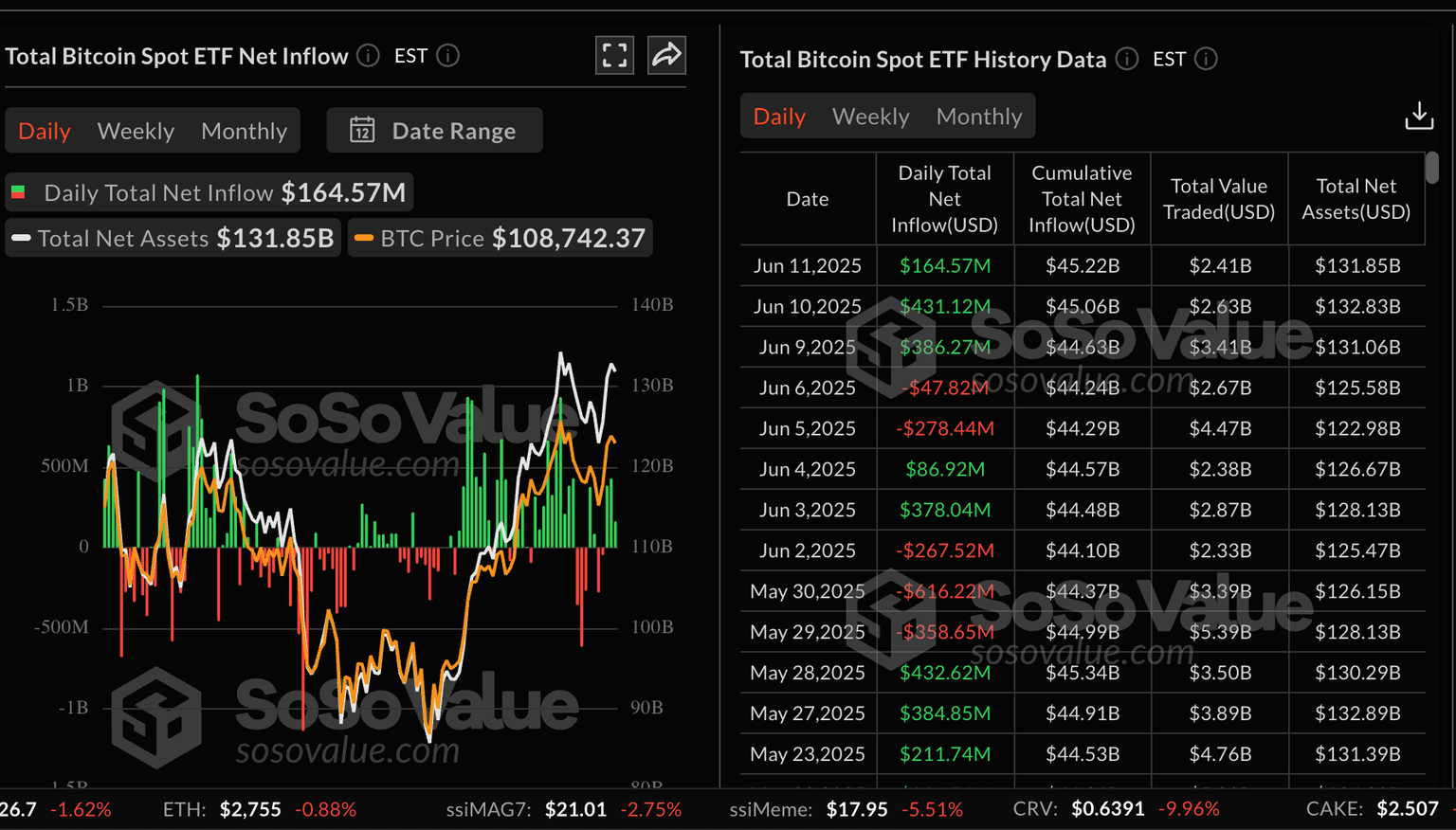Click the fullscreen chart icon
The width and height of the screenshot is (1456, 830).
614,55
